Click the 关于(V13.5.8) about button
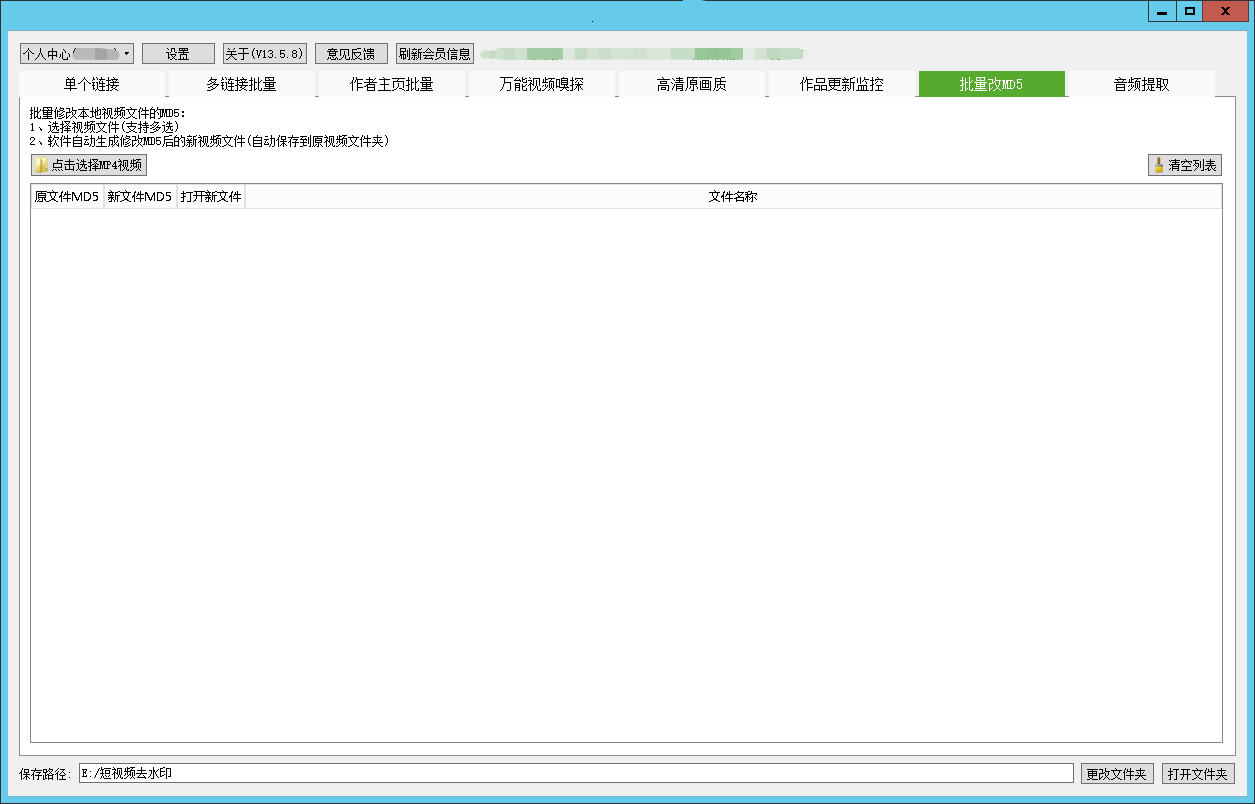This screenshot has width=1255, height=804. [264, 54]
